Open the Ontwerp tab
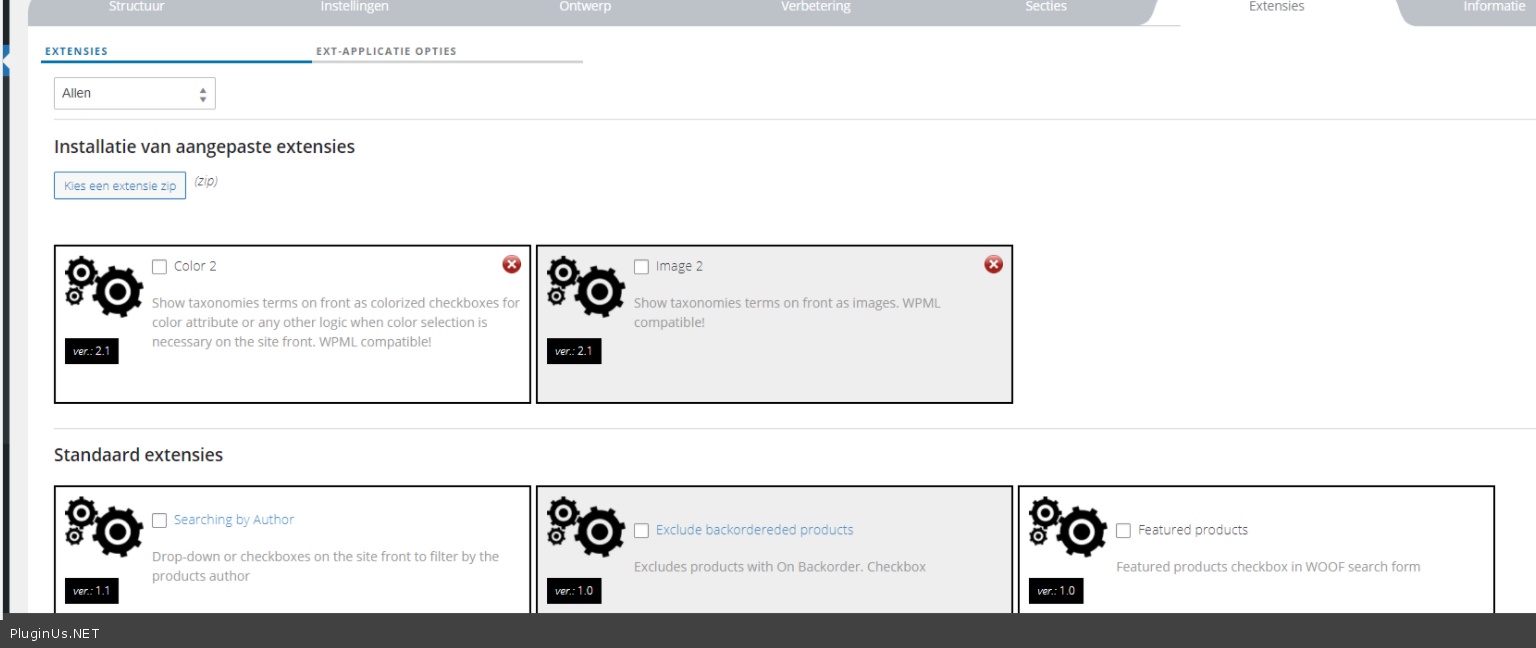Viewport: 1536px width, 648px height. pyautogui.click(x=585, y=7)
